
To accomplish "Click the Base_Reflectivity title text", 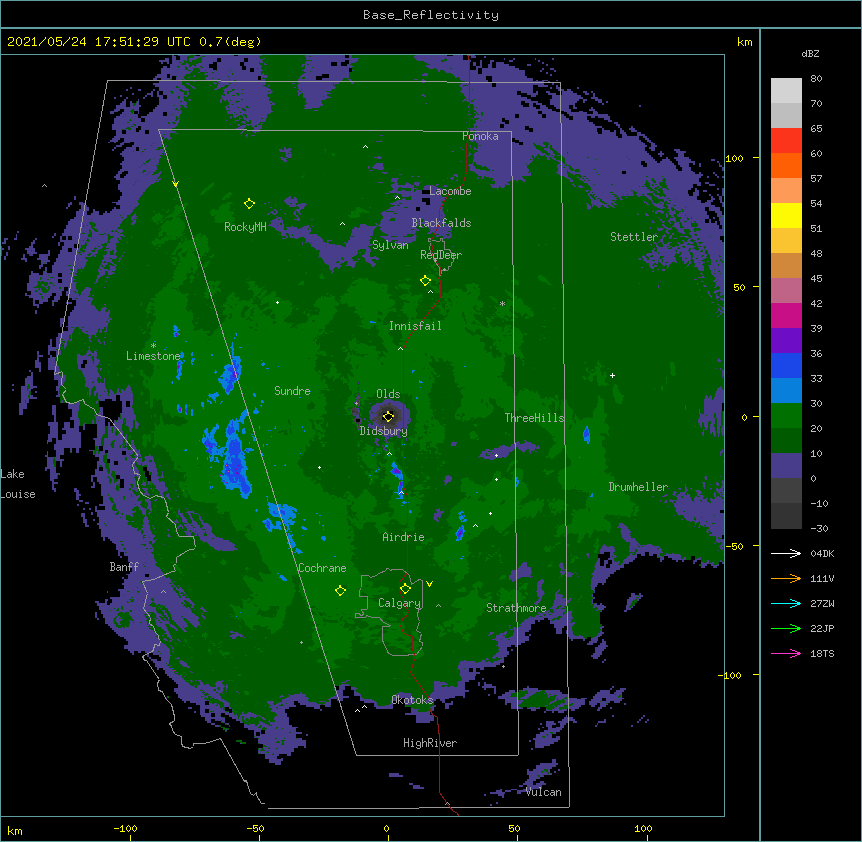I will coord(431,15).
